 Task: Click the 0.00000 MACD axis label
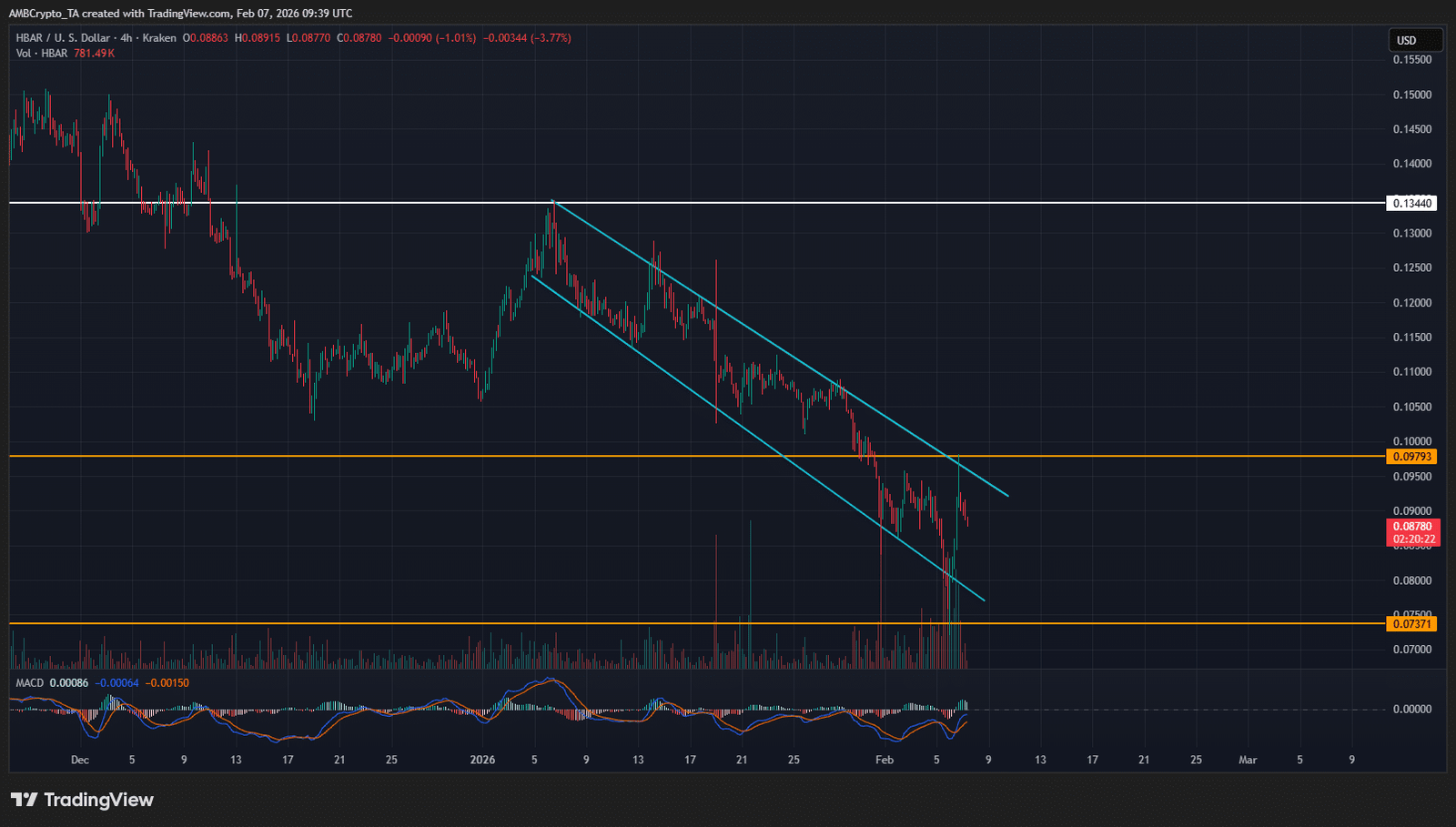click(1411, 709)
